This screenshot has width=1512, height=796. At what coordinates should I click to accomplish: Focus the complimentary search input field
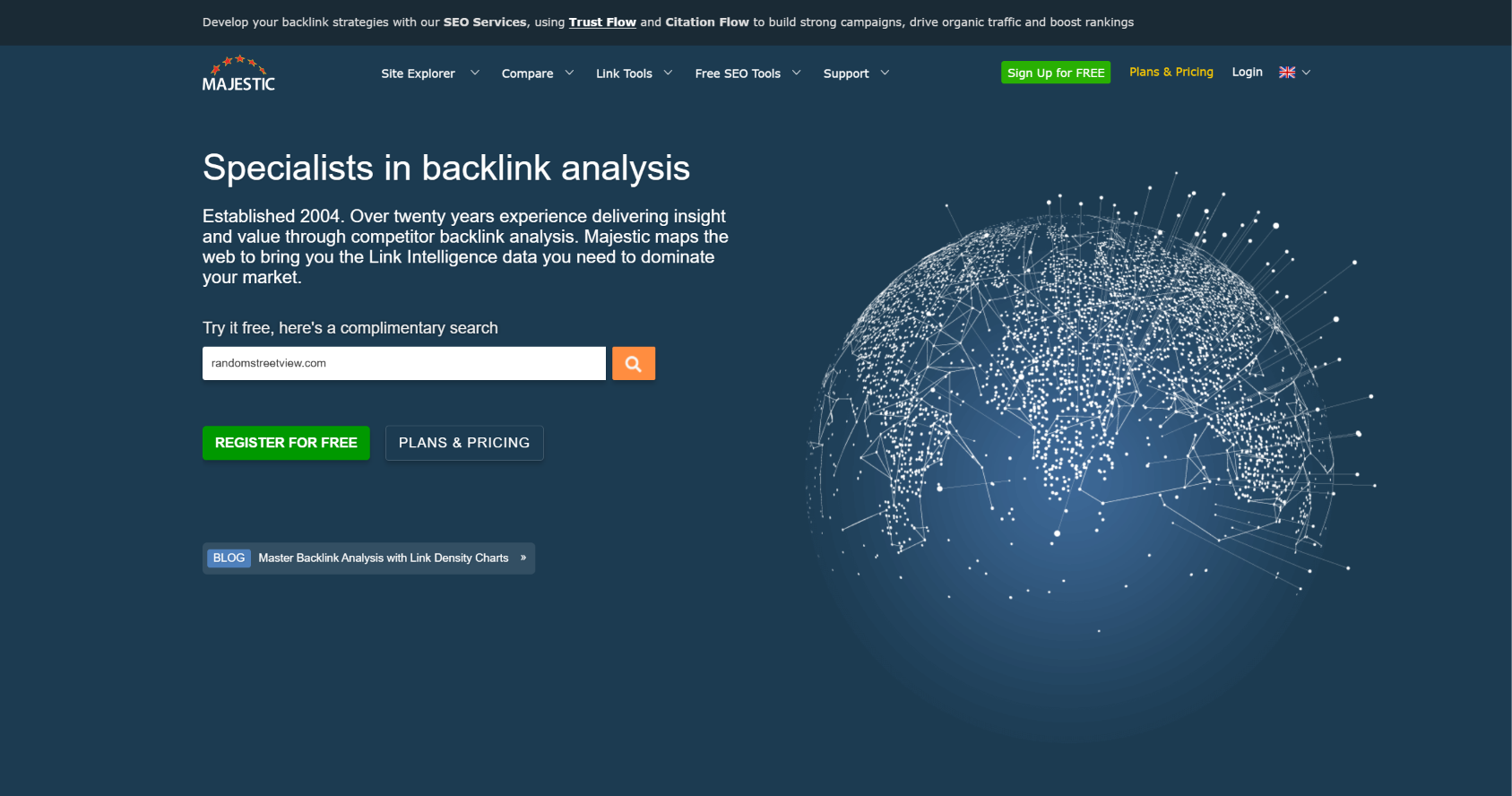pyautogui.click(x=404, y=363)
